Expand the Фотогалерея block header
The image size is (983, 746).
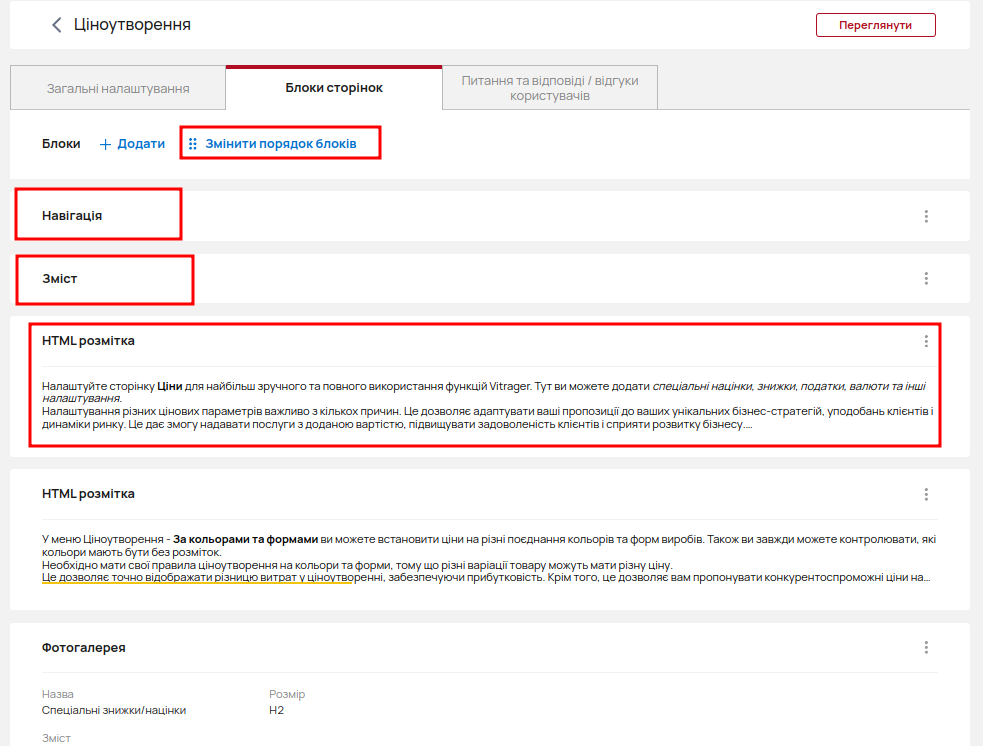tap(84, 648)
